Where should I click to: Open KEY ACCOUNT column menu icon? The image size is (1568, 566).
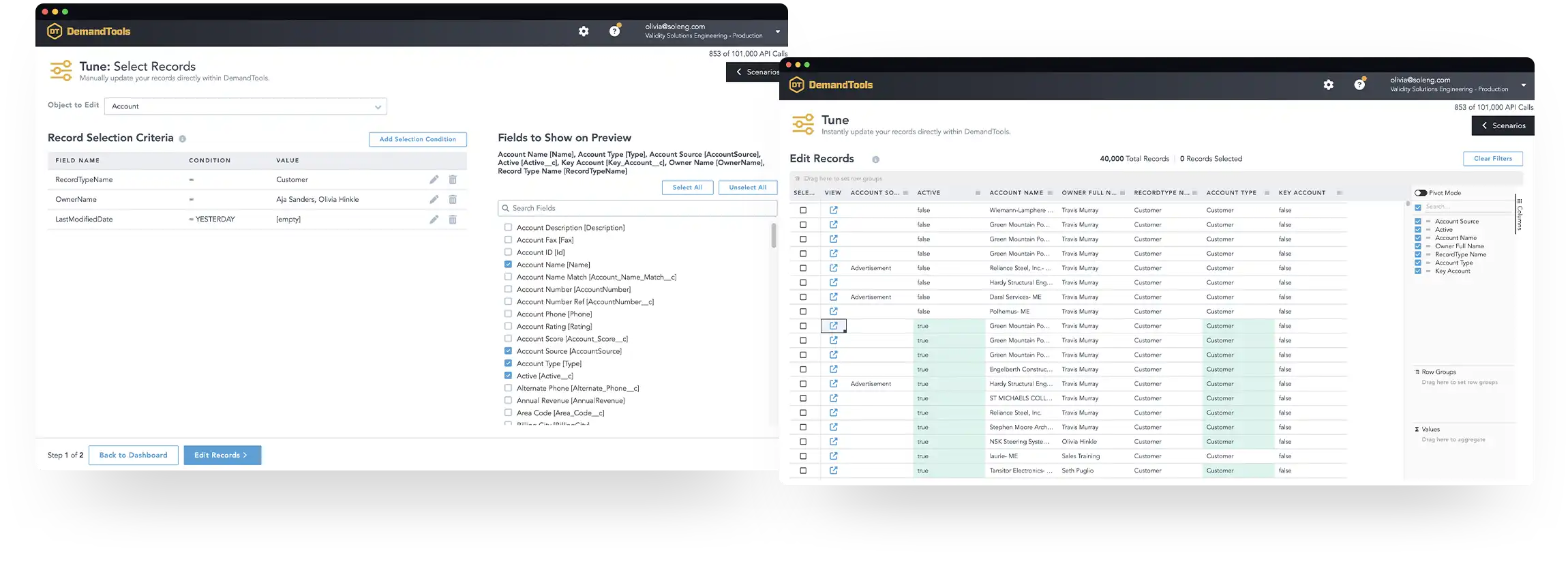(1339, 193)
